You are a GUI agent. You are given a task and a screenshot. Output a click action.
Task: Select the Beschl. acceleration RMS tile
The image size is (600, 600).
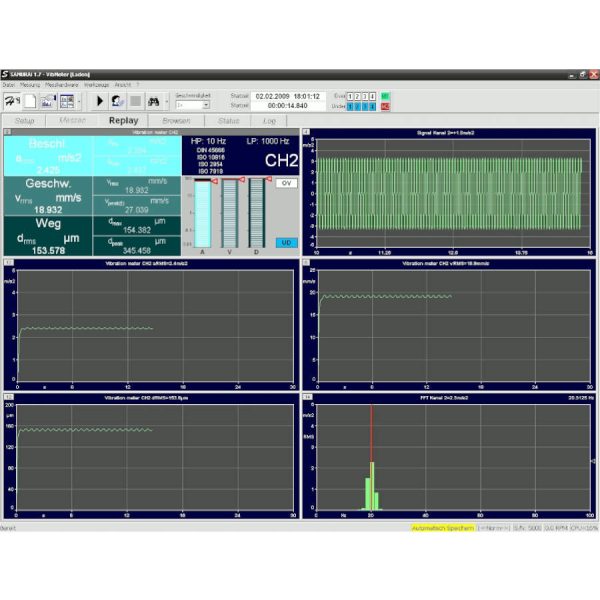48,156
